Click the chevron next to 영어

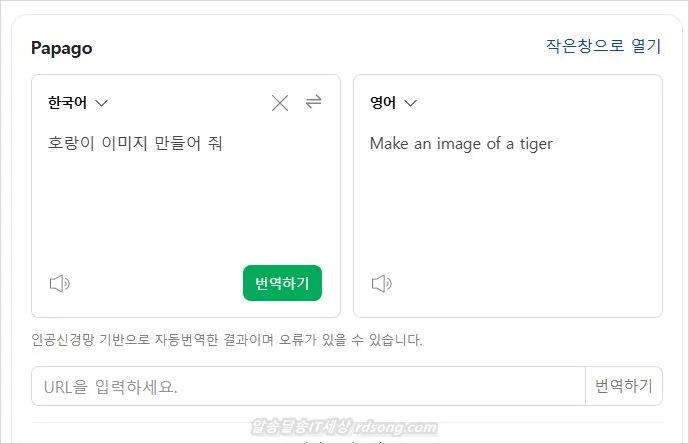pos(410,102)
